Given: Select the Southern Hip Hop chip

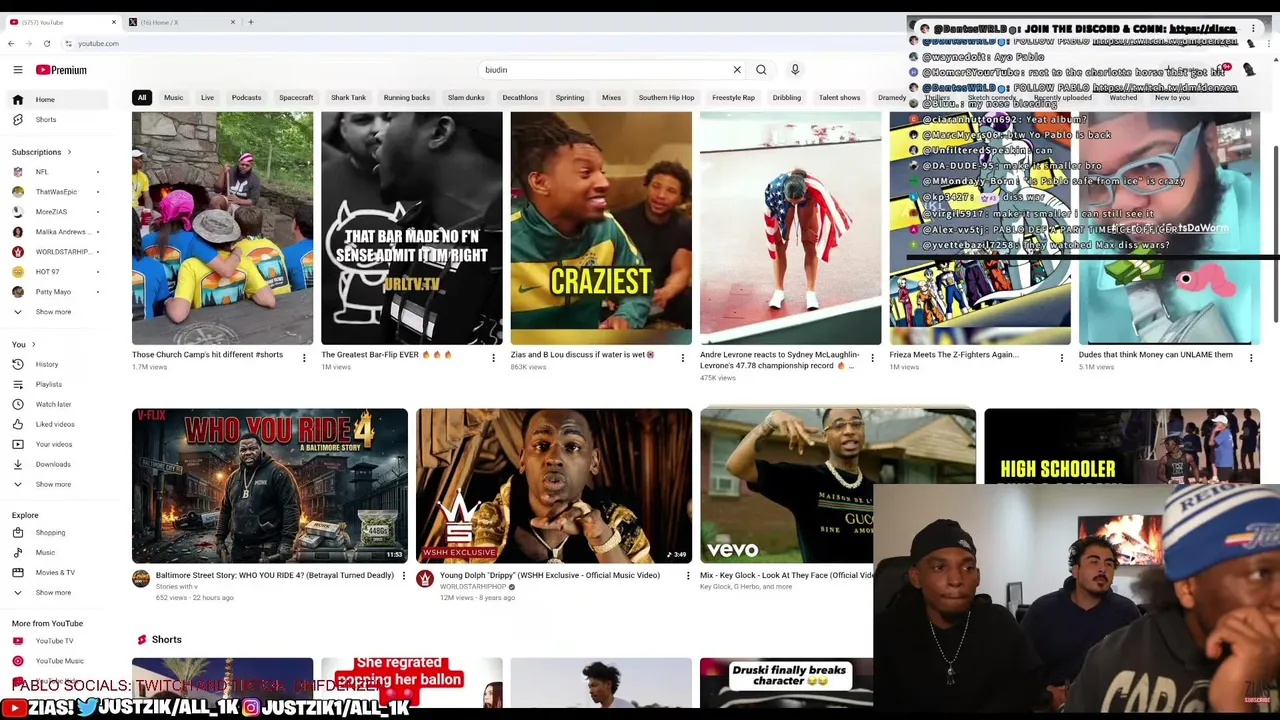Looking at the screenshot, I should tap(666, 98).
